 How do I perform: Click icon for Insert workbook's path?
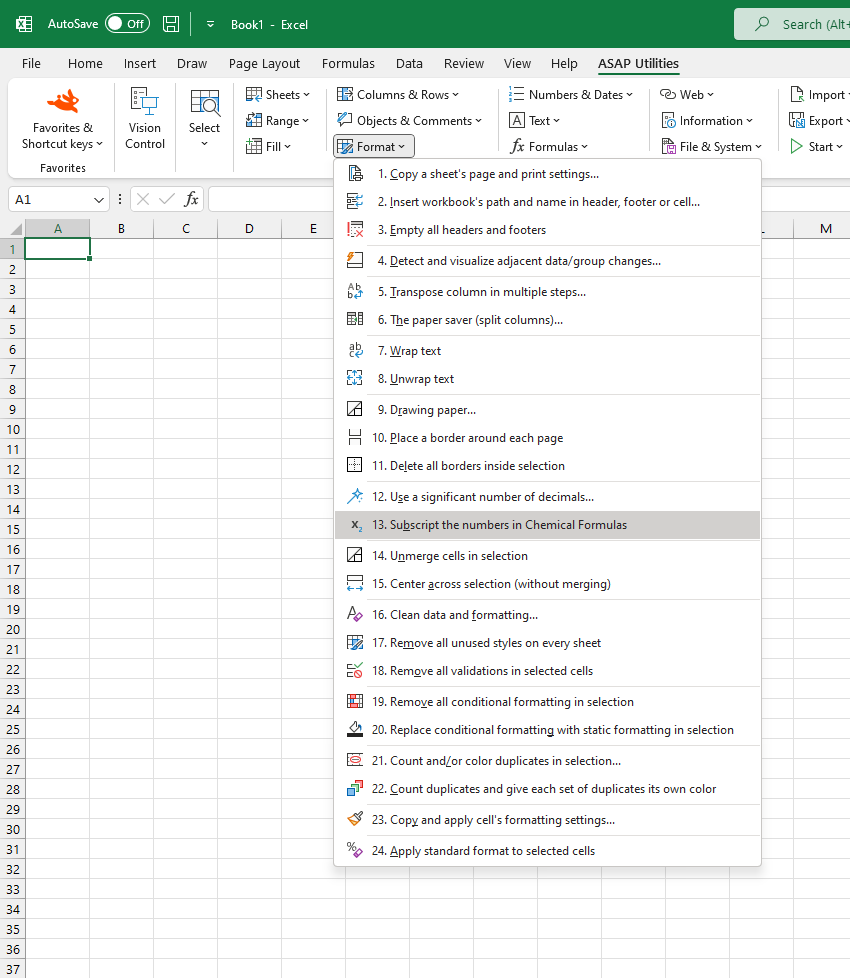(355, 201)
